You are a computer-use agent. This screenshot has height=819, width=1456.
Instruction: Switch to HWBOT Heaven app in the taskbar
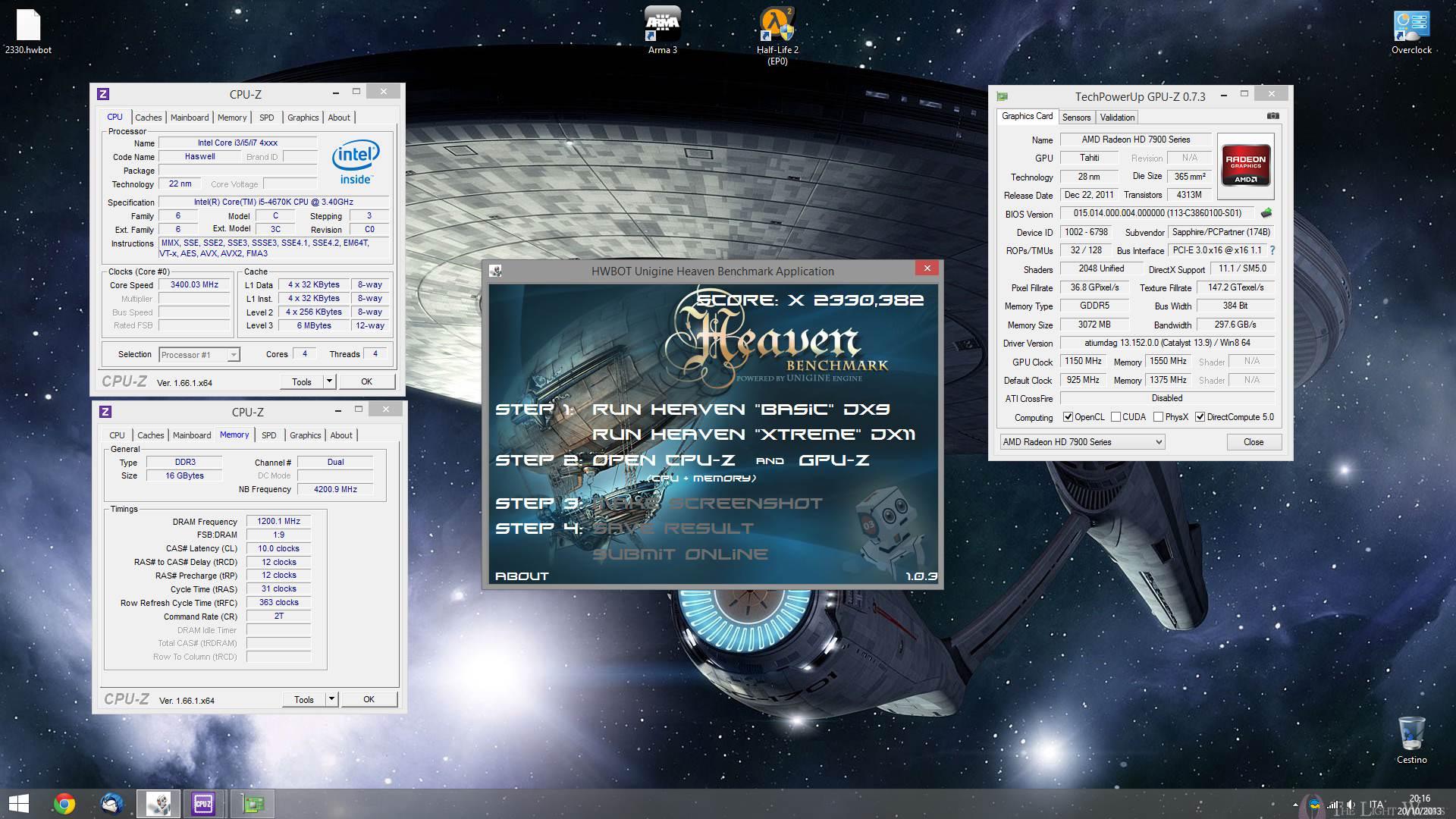[x=158, y=804]
